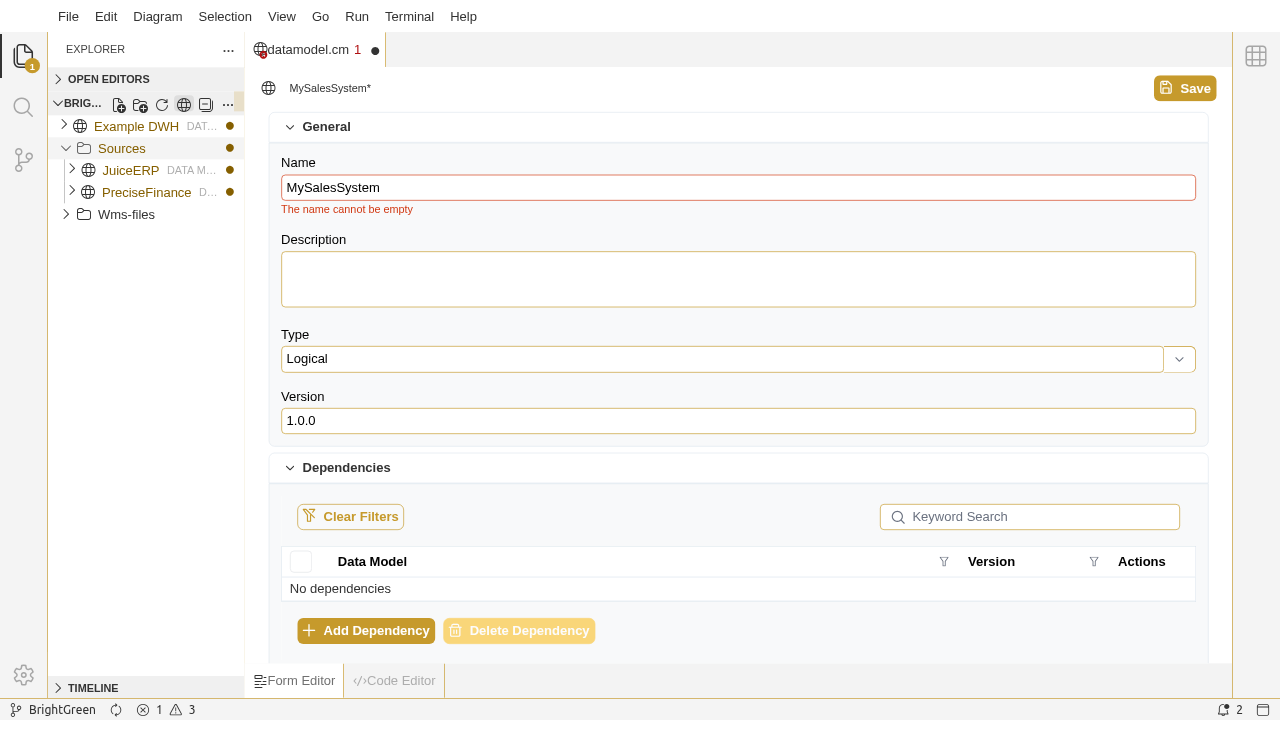Click into the Keyword Search field
Viewport: 1280px width, 750px height.
pos(1040,517)
